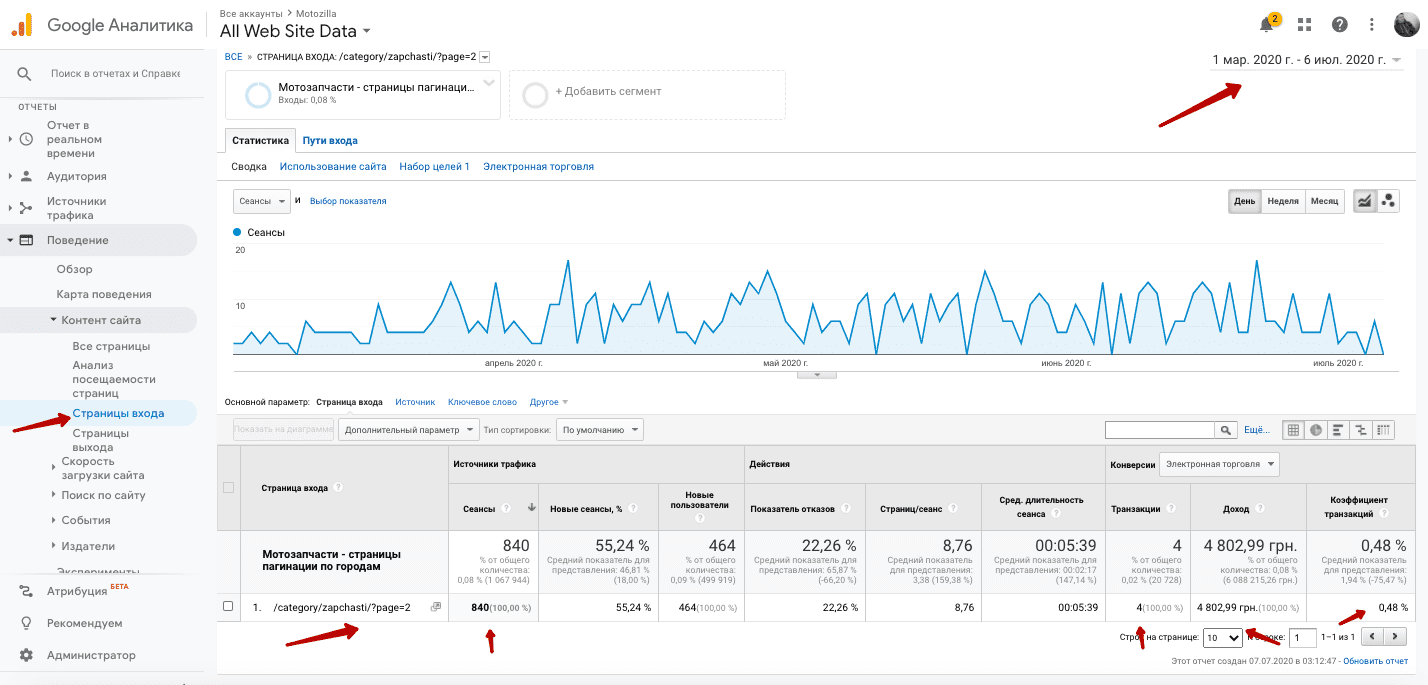Toggle the select-all checkbox in table header
This screenshot has width=1428, height=685.
tap(228, 488)
